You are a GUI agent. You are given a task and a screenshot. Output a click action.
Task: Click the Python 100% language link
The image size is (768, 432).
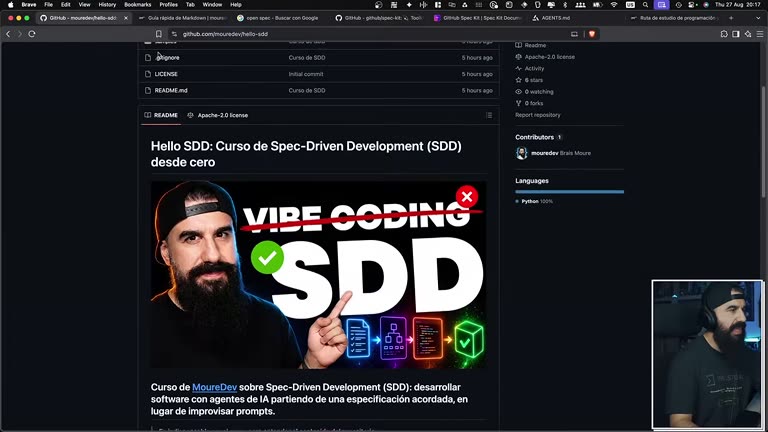[x=537, y=201]
